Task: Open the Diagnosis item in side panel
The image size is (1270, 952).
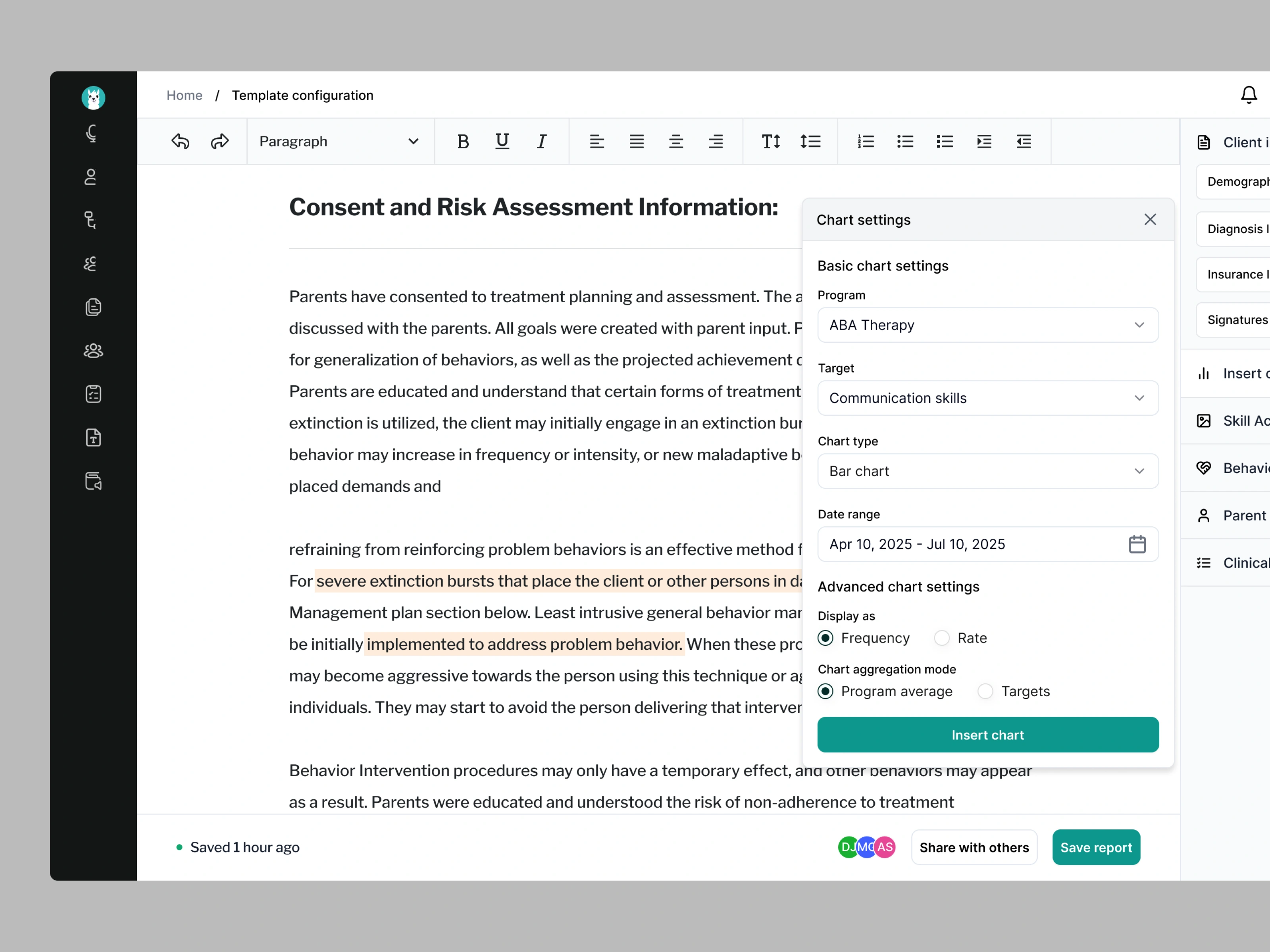Action: 1233,229
